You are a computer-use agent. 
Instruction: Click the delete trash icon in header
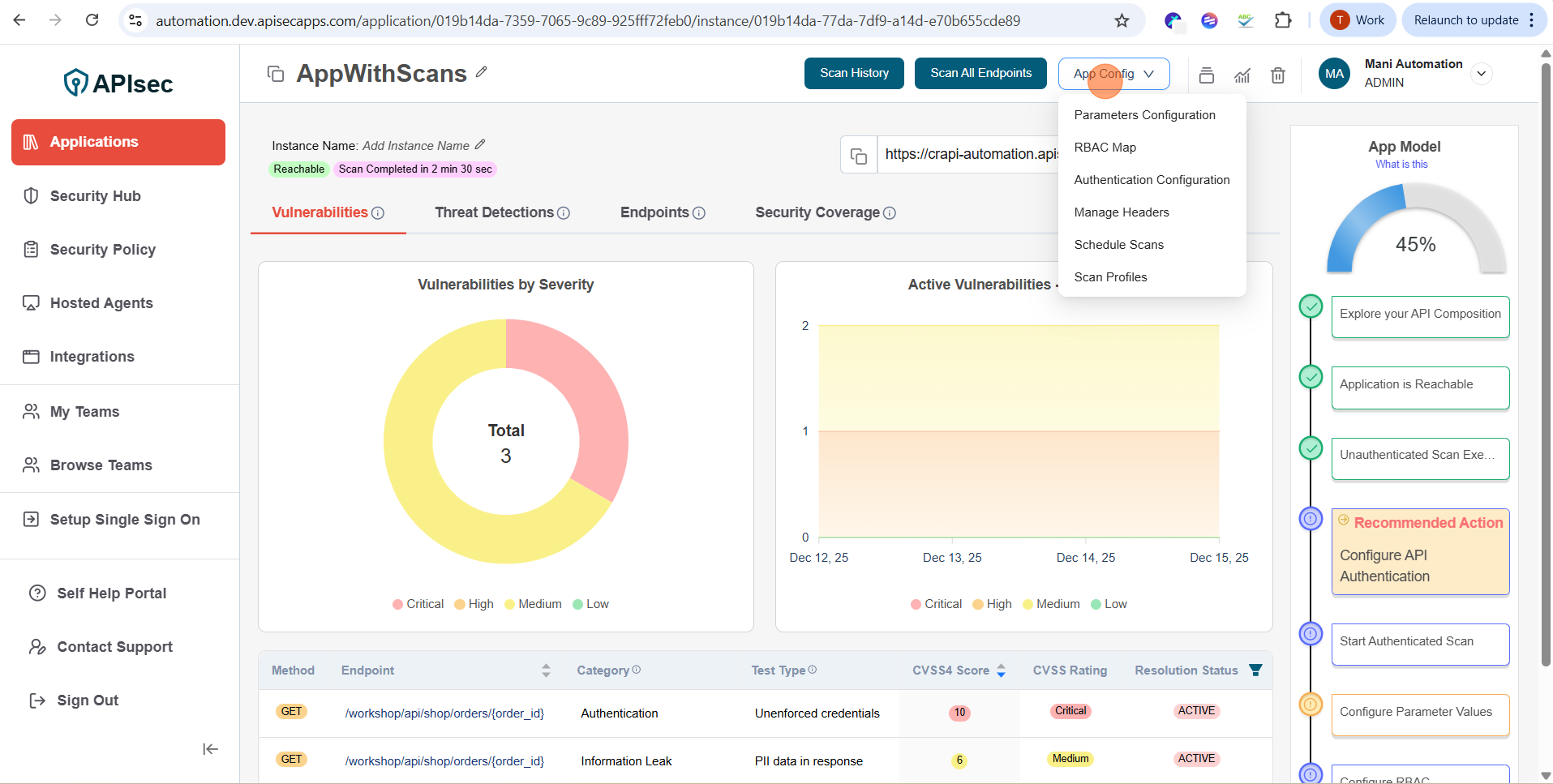pos(1277,75)
